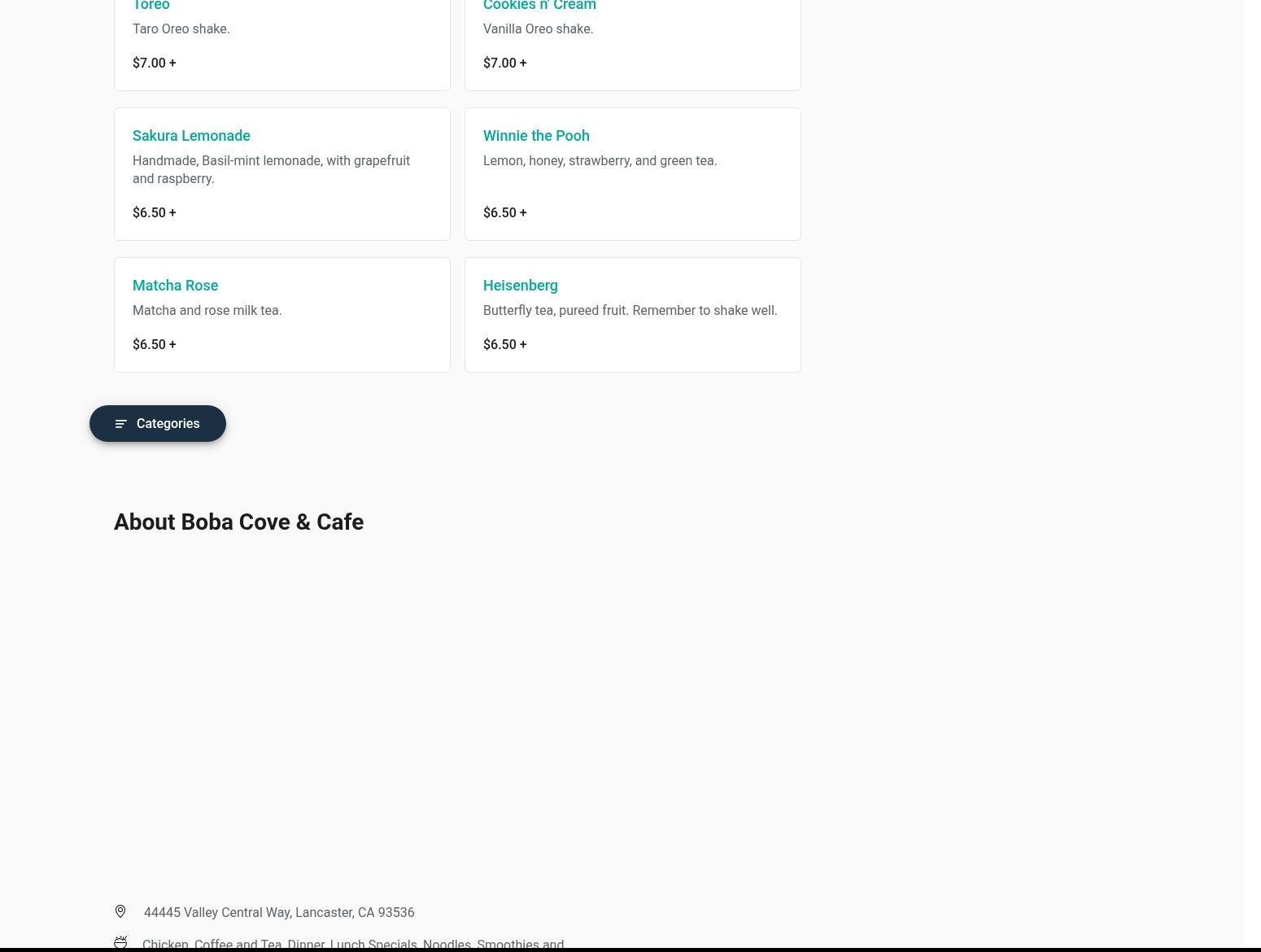Choose the Matcha Rose item

pyautogui.click(x=282, y=315)
